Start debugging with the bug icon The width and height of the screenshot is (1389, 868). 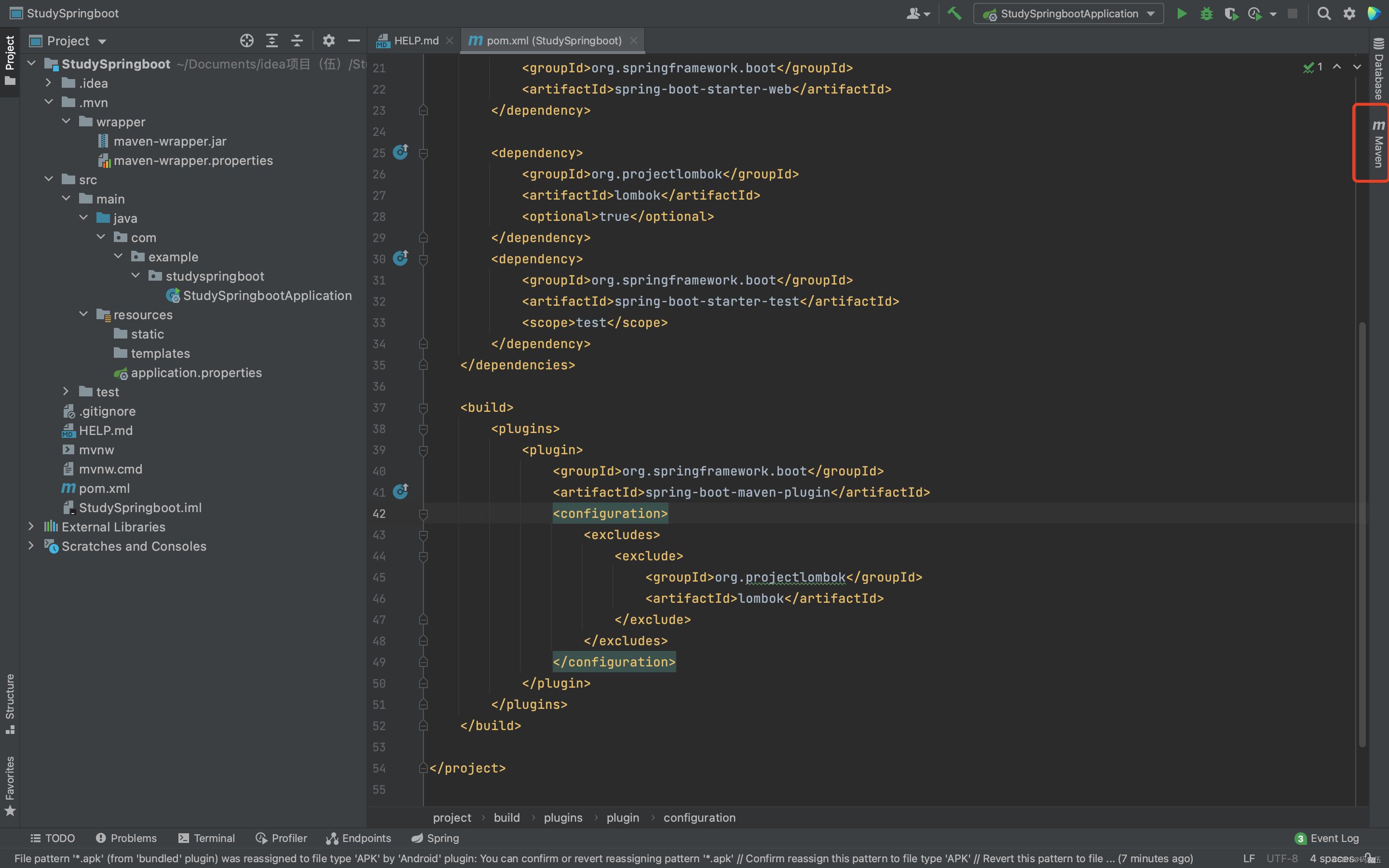(x=1206, y=14)
